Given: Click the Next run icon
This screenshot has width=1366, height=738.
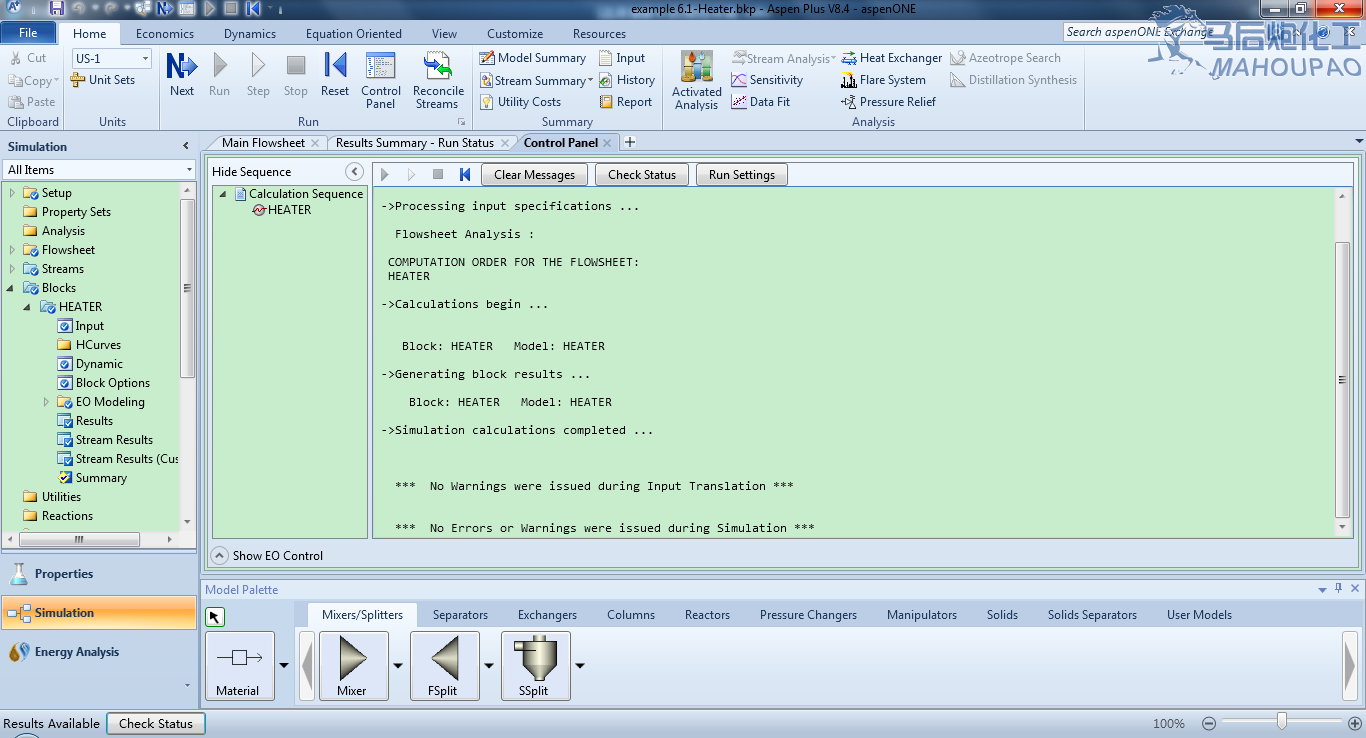Looking at the screenshot, I should [182, 75].
